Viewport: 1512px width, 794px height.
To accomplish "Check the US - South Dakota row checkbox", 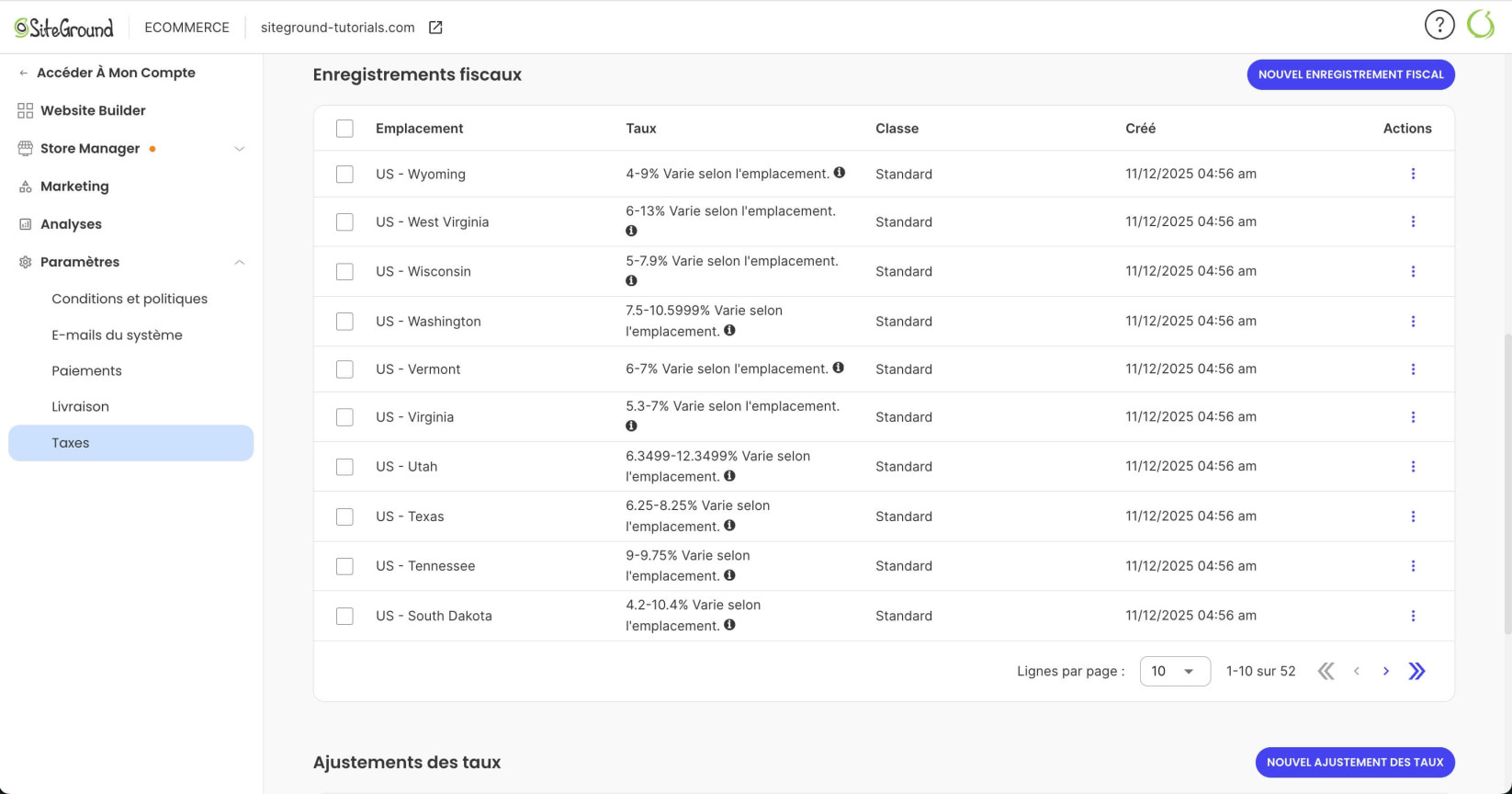I will tap(344, 616).
